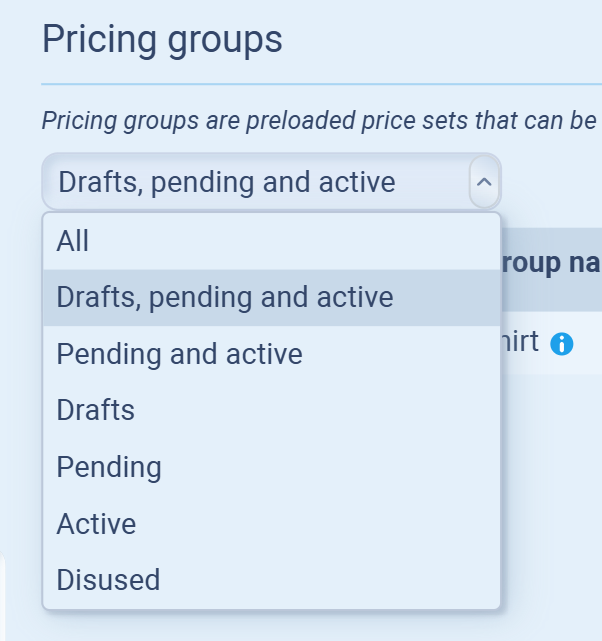
Task: Click the 'Pricing groups' page heading
Action: [162, 41]
